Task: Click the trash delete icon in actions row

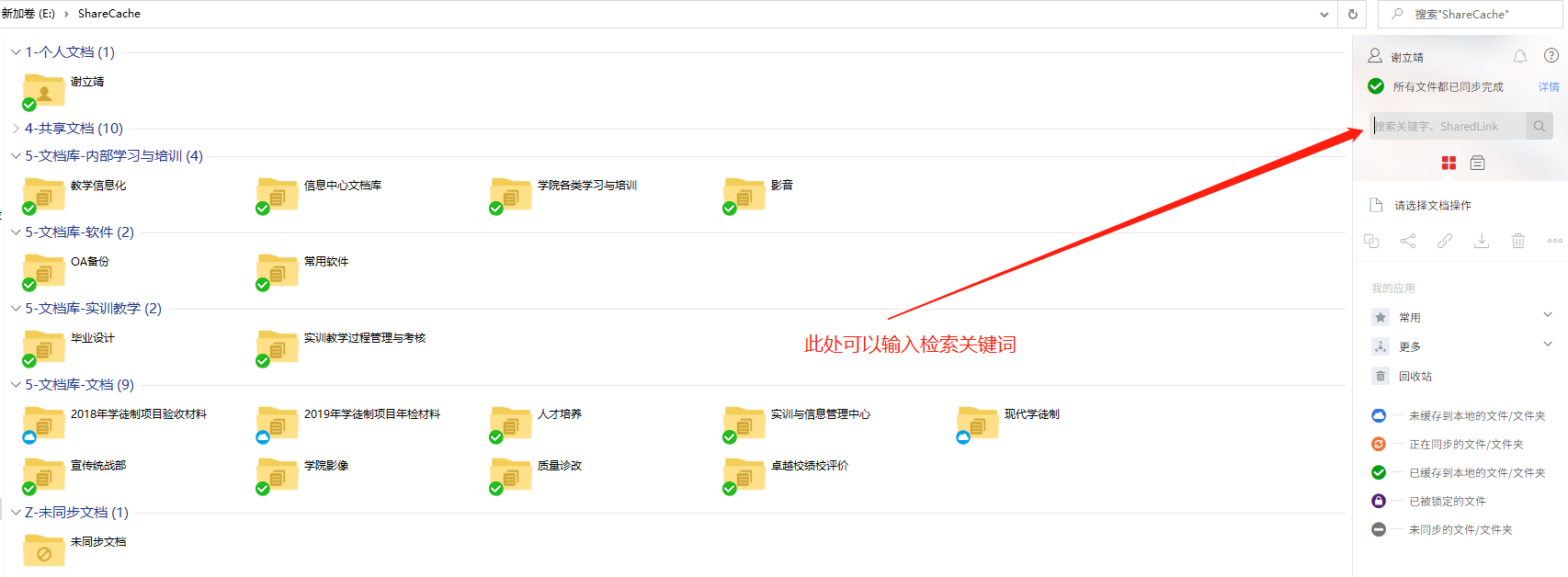Action: click(1518, 241)
